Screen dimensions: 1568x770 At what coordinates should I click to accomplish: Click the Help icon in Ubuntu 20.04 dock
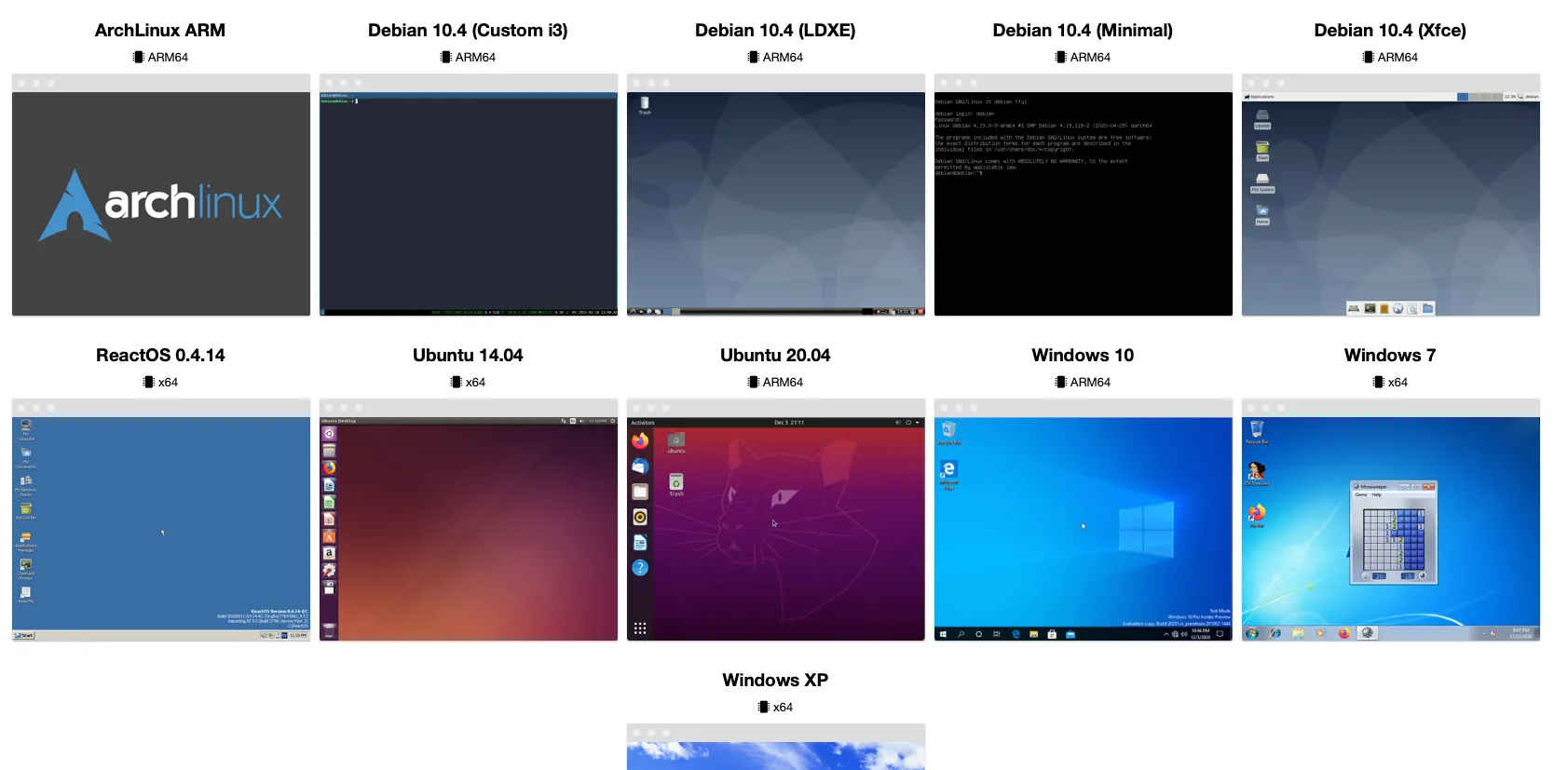[640, 567]
